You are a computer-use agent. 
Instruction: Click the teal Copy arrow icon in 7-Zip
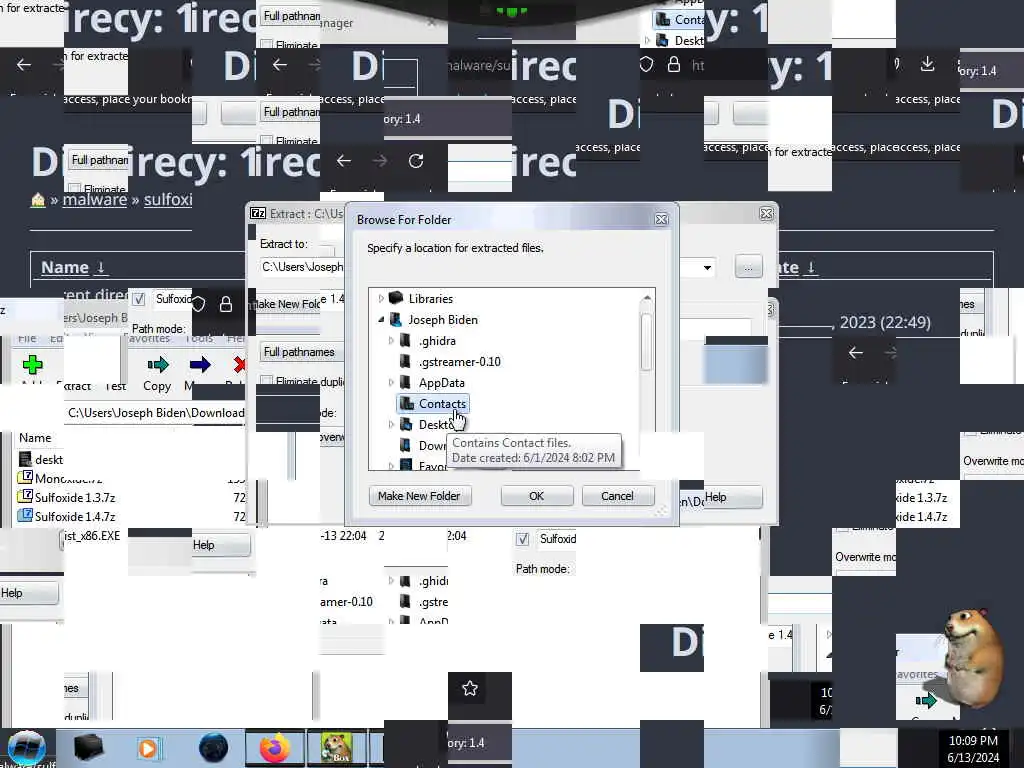pyautogui.click(x=157, y=364)
